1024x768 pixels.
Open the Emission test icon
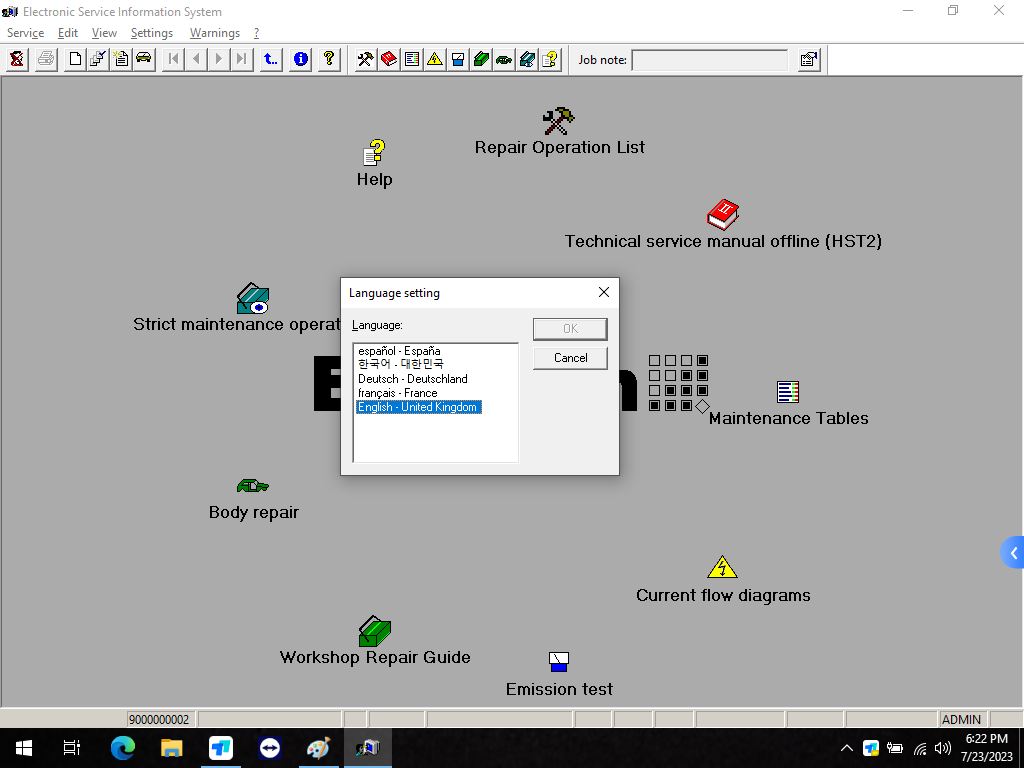[559, 662]
